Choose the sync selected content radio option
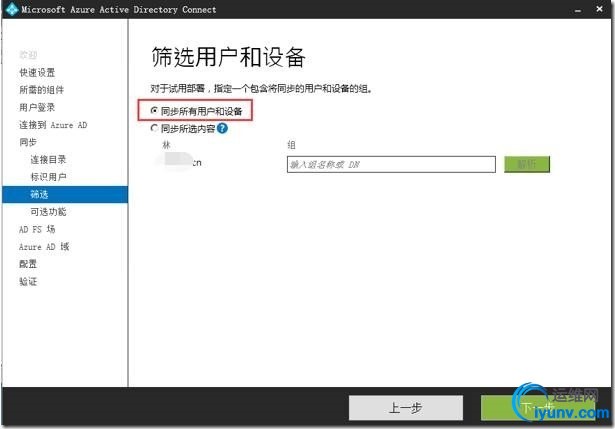This screenshot has height=429, width=615. [x=154, y=128]
